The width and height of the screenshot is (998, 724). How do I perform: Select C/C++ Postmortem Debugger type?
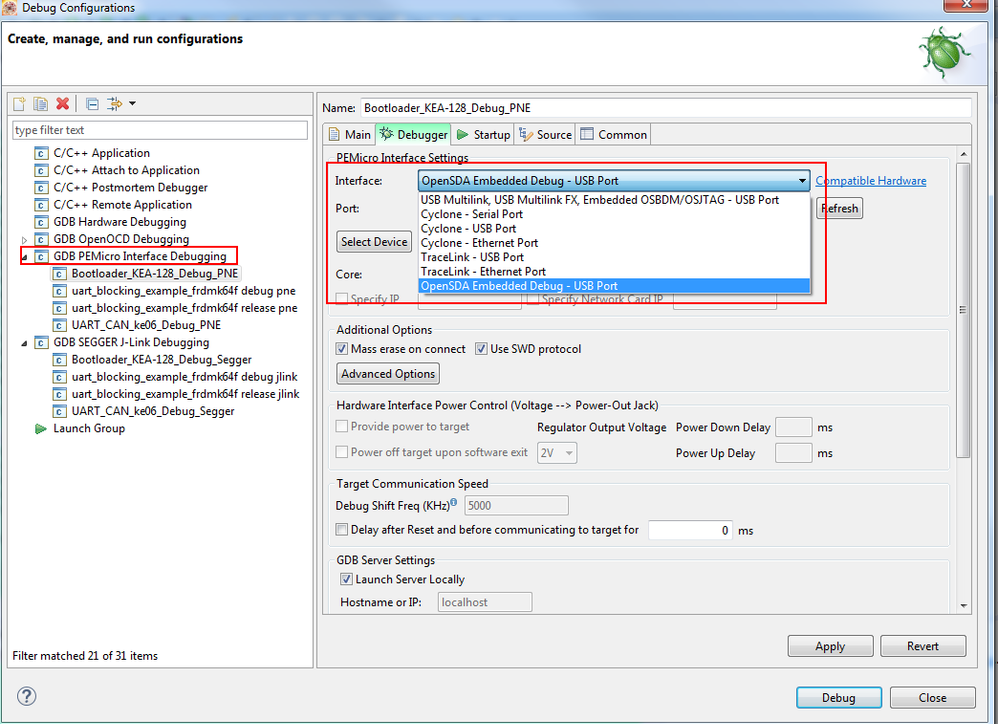coord(130,187)
